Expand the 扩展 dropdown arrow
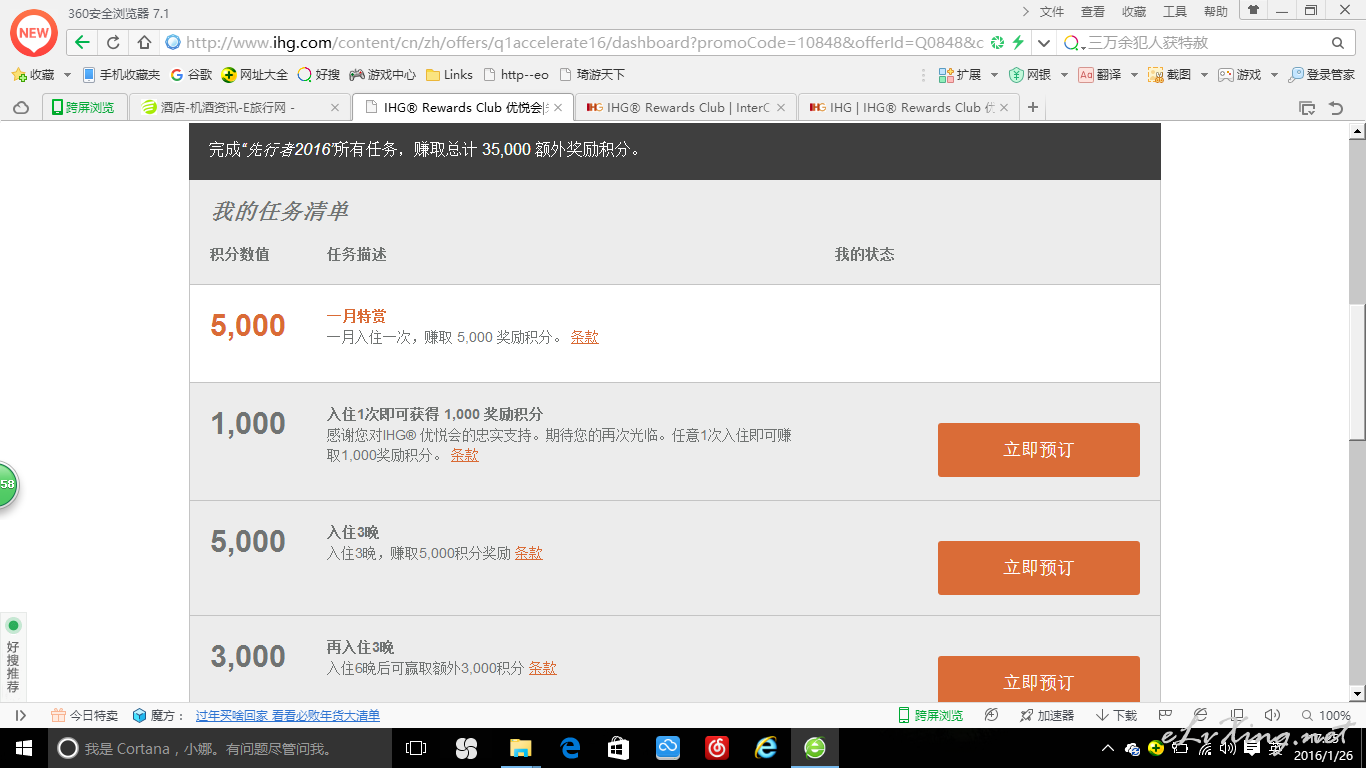The image size is (1366, 768). click(994, 75)
